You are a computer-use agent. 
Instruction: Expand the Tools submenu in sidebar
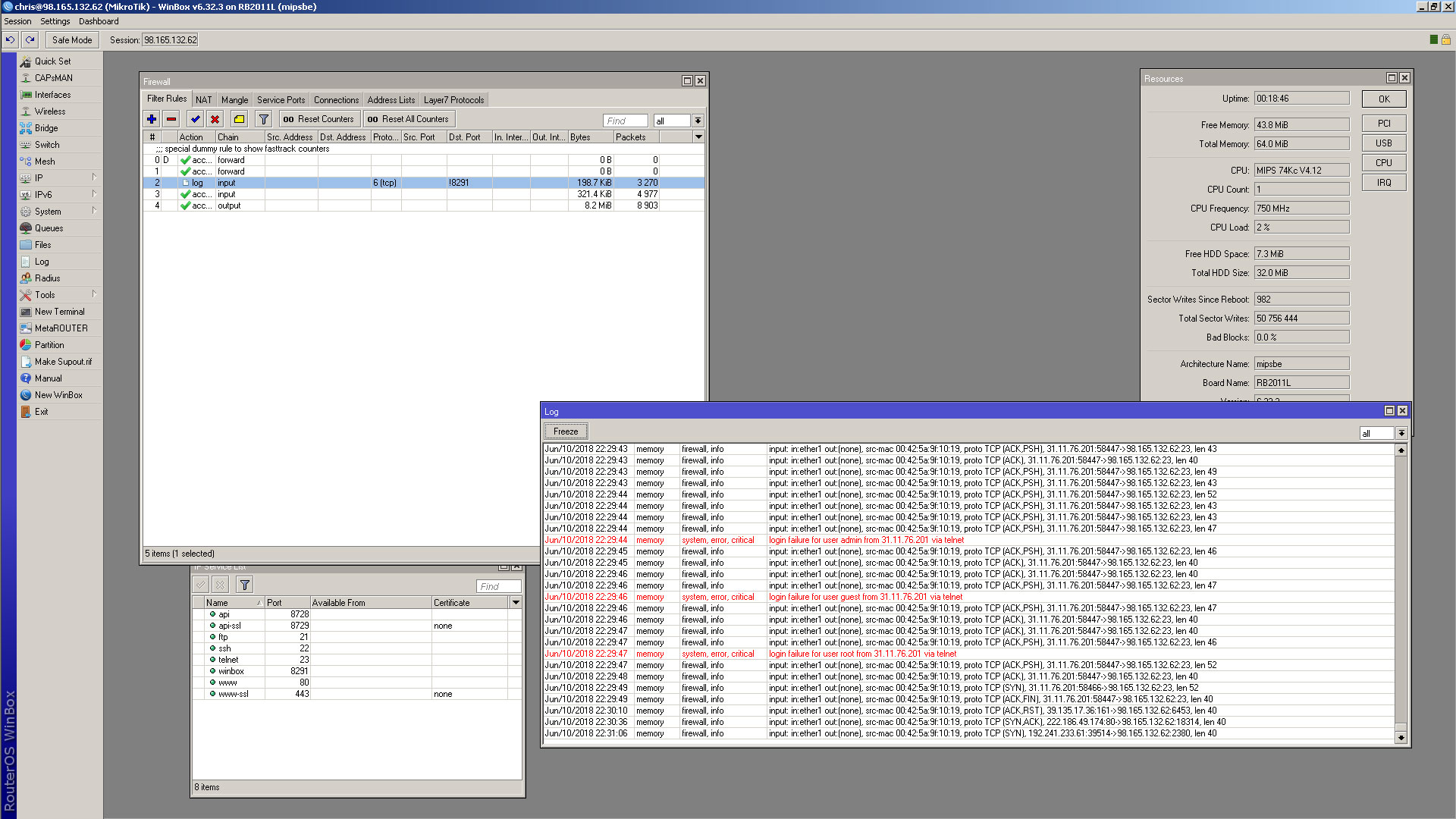[59, 295]
